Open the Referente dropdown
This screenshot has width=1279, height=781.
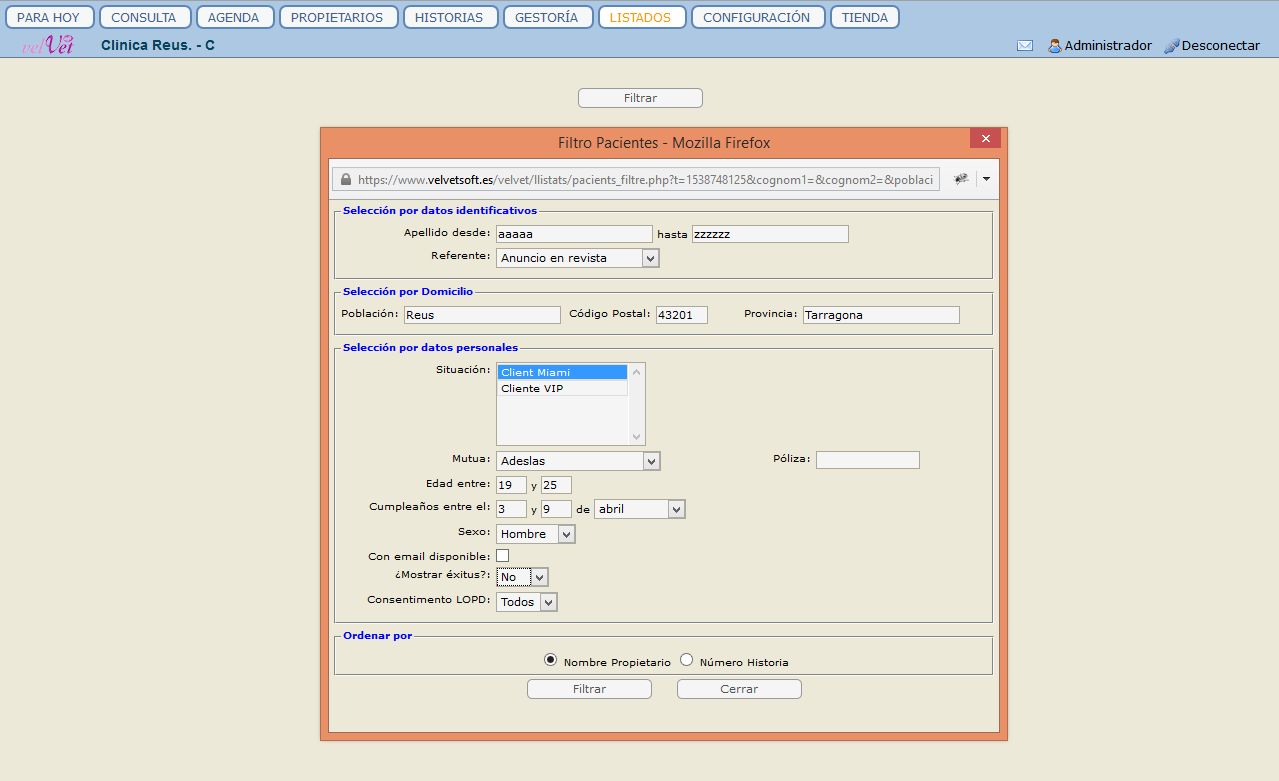578,258
